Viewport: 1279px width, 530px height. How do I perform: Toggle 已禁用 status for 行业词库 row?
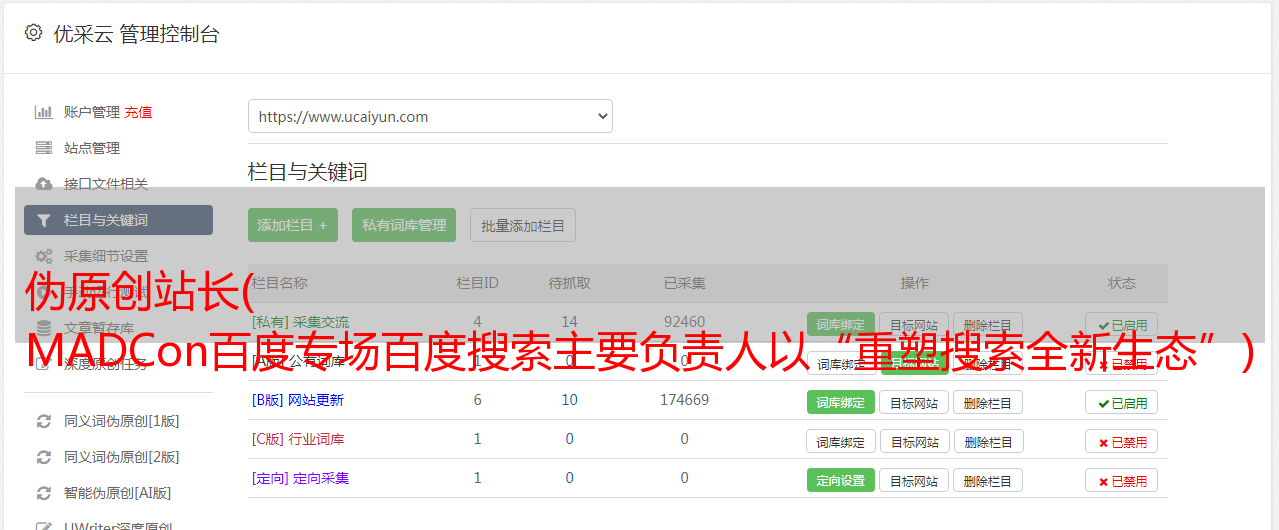pyautogui.click(x=1121, y=441)
